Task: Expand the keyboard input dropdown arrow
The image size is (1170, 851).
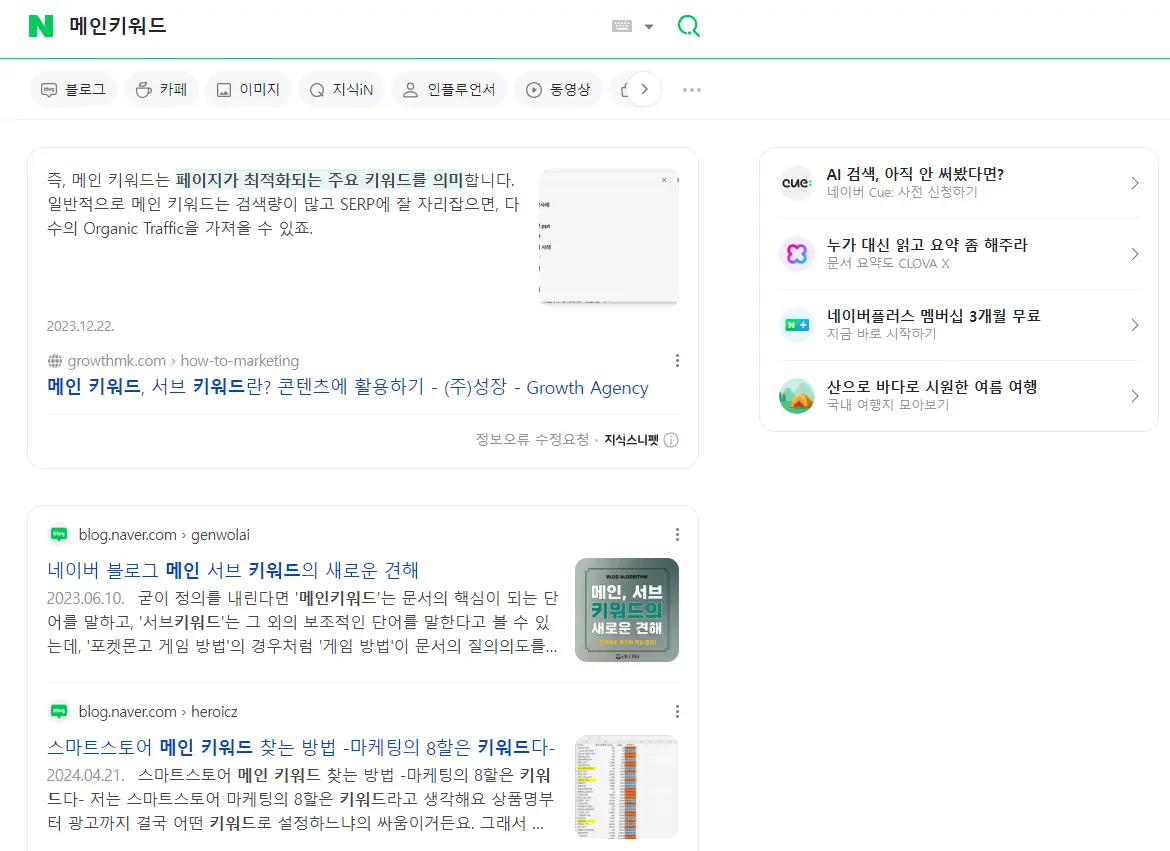Action: (x=649, y=26)
